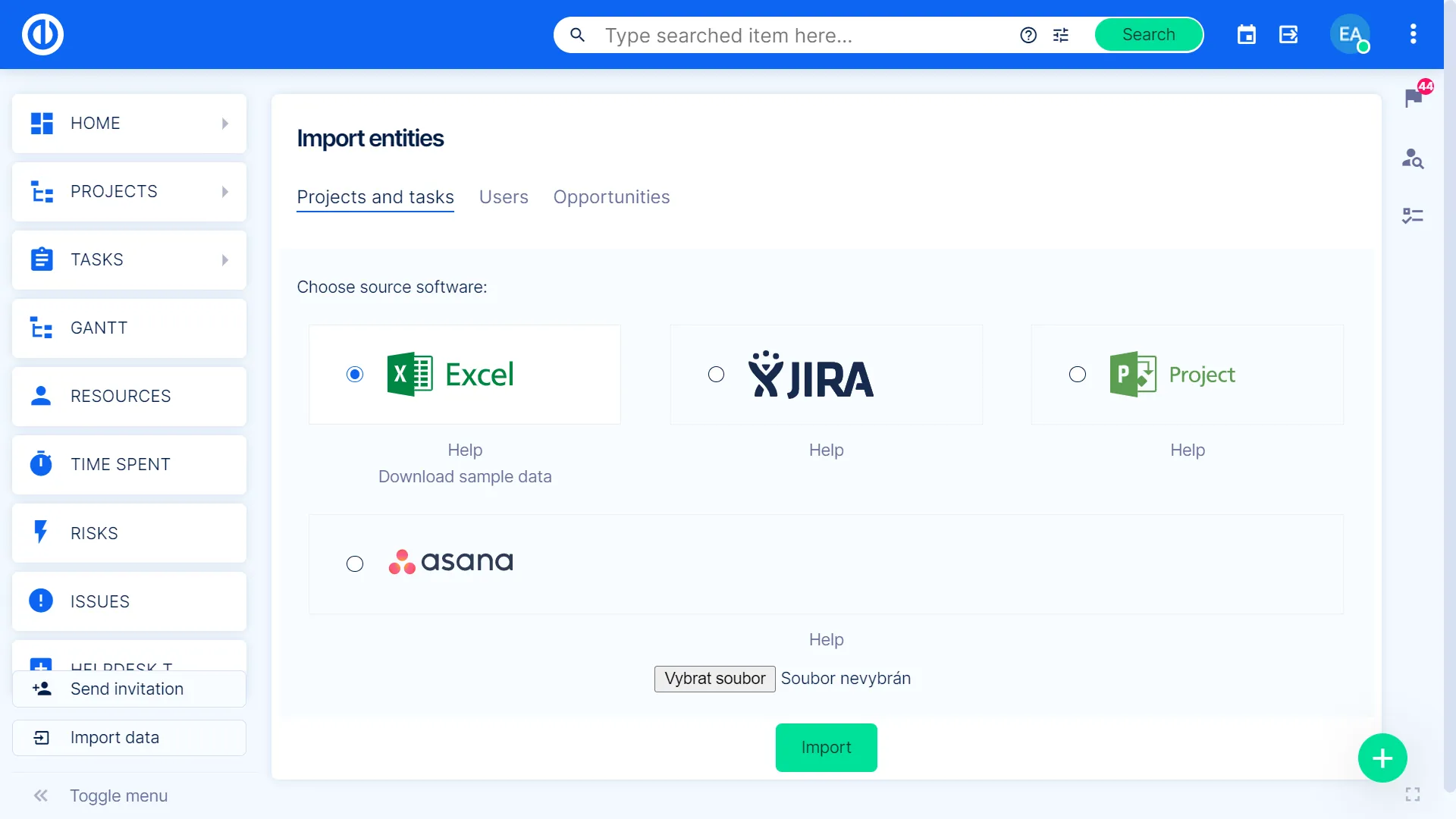
Task: Click the search help question mark icon
Action: 1028,35
